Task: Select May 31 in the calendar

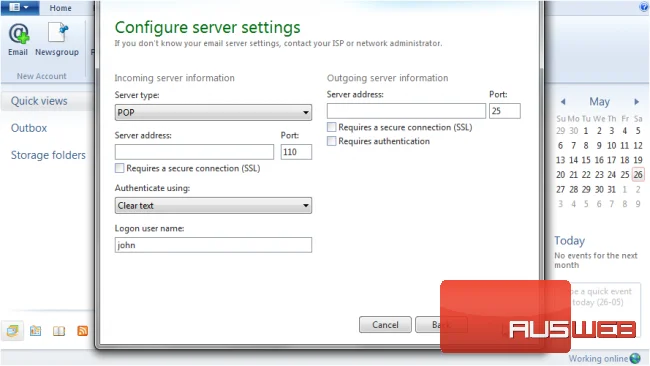Action: (611, 189)
